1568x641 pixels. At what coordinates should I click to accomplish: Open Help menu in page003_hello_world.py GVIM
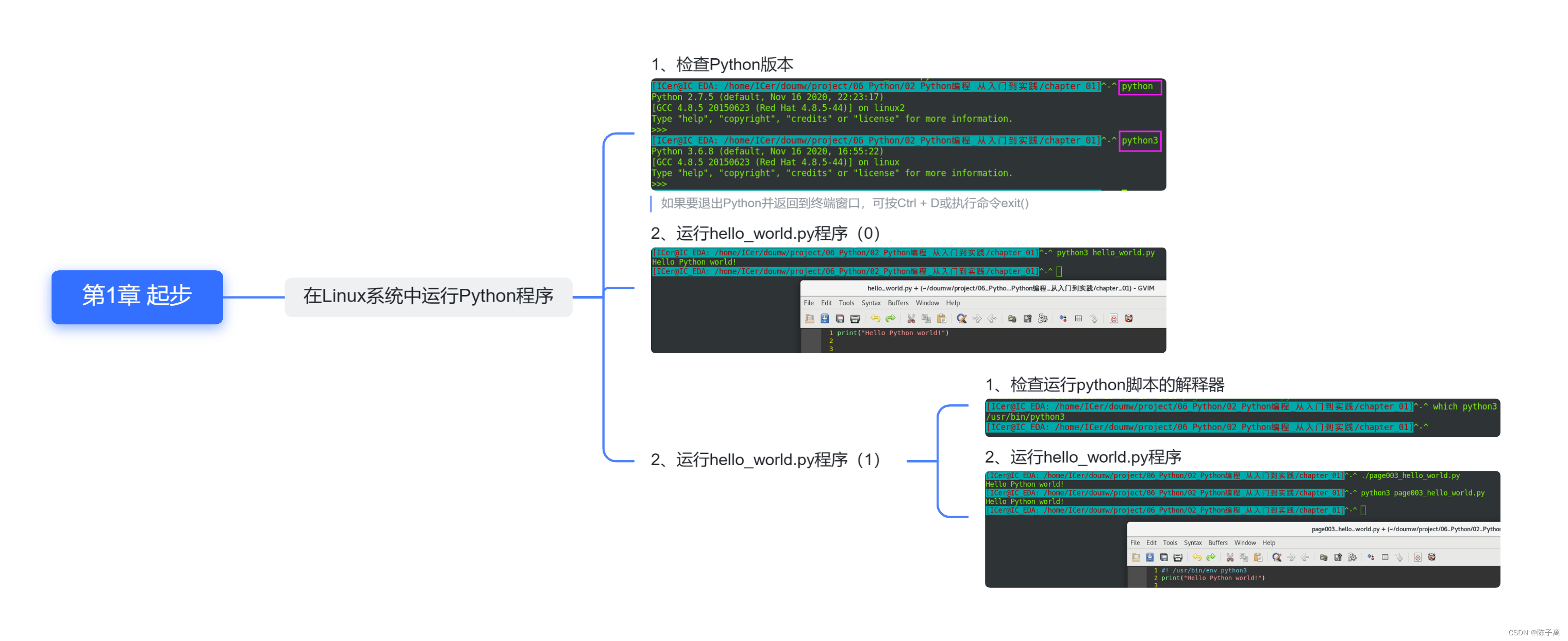coord(1269,543)
